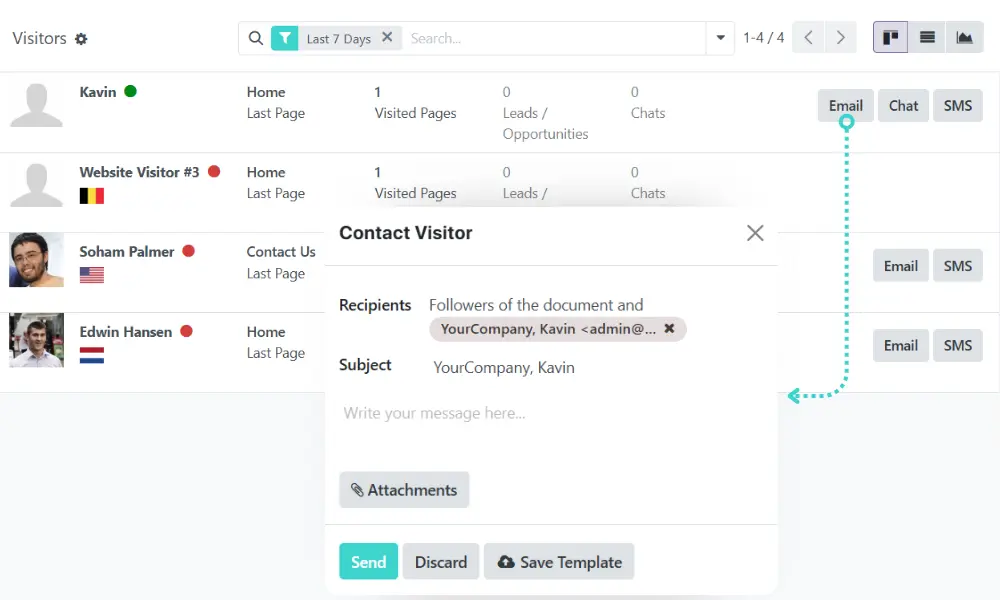Viewport: 1000px width, 600px height.
Task: Send SMS to Soham Palmer
Action: [x=957, y=266]
